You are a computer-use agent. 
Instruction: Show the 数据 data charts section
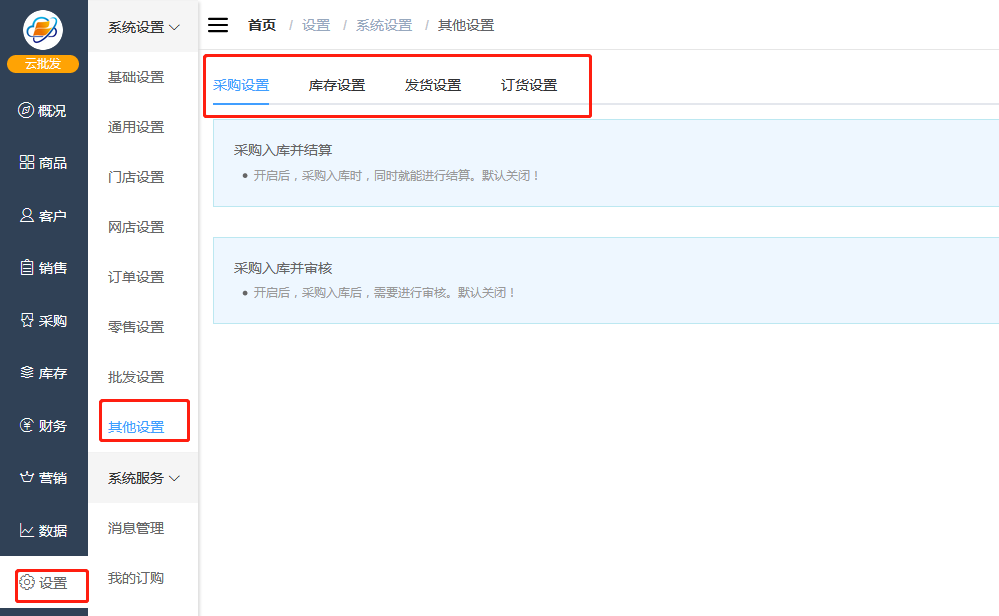[x=43, y=531]
